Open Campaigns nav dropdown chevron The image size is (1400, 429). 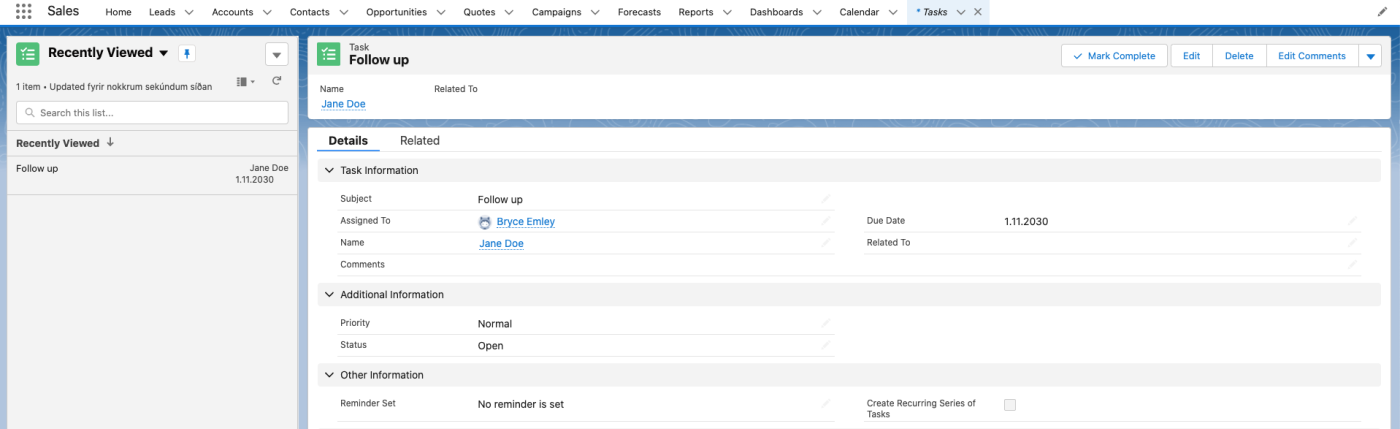pyautogui.click(x=595, y=12)
